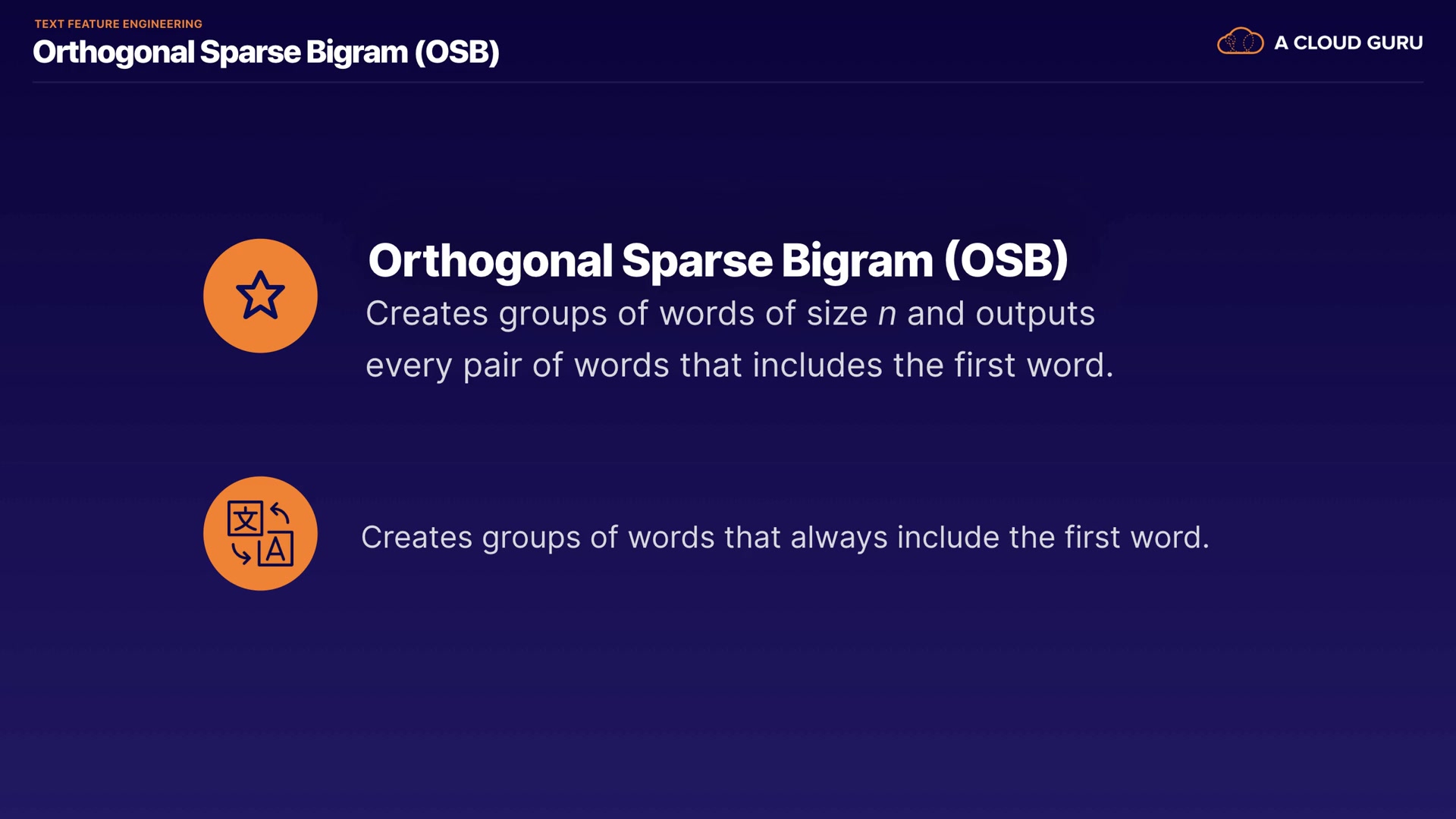Click the cloud logo beside A Cloud Guru

(1240, 42)
